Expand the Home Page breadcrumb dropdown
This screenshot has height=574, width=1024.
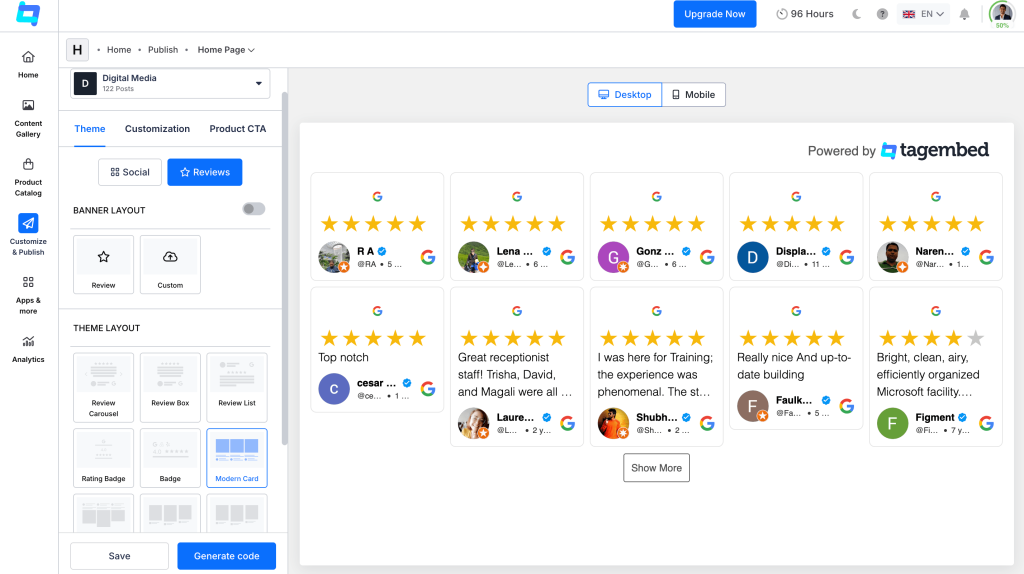226,50
